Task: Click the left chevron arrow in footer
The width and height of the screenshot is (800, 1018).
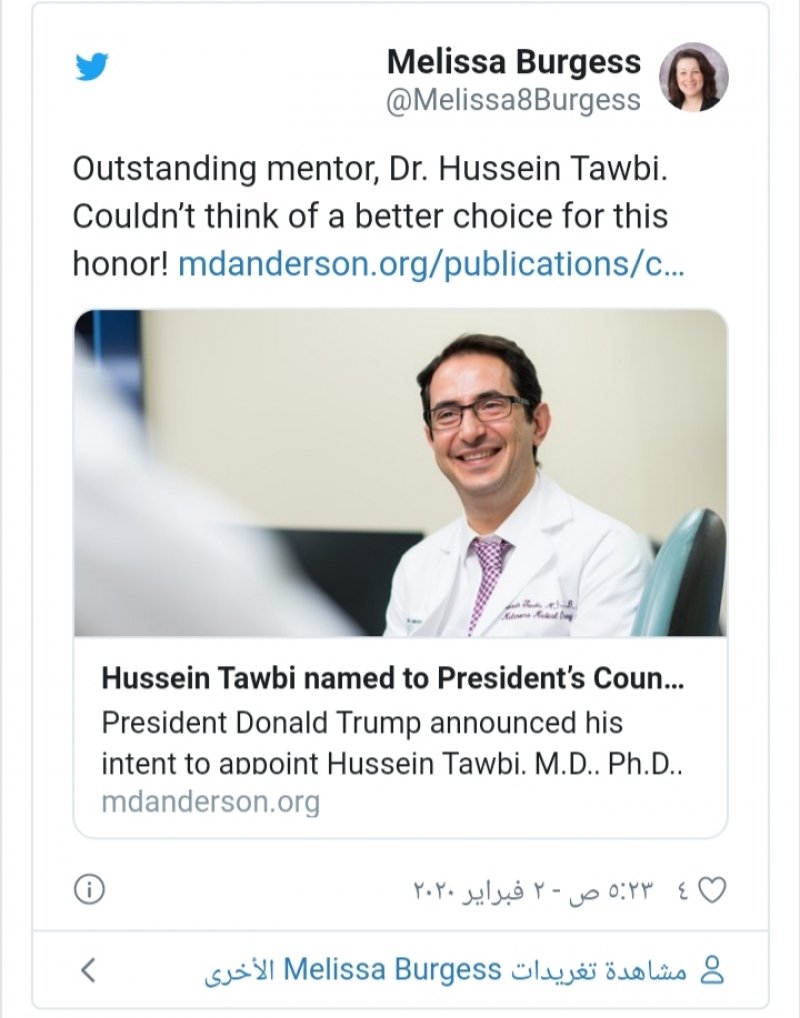Action: tap(89, 969)
